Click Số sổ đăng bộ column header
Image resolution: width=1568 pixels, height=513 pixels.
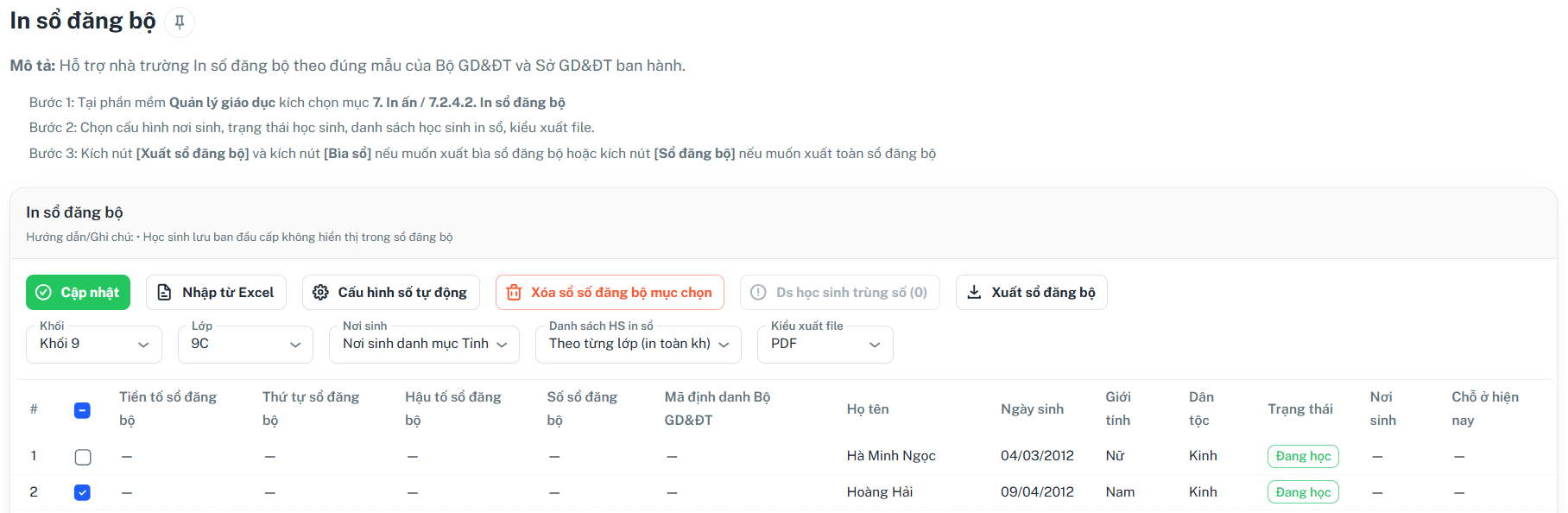582,408
